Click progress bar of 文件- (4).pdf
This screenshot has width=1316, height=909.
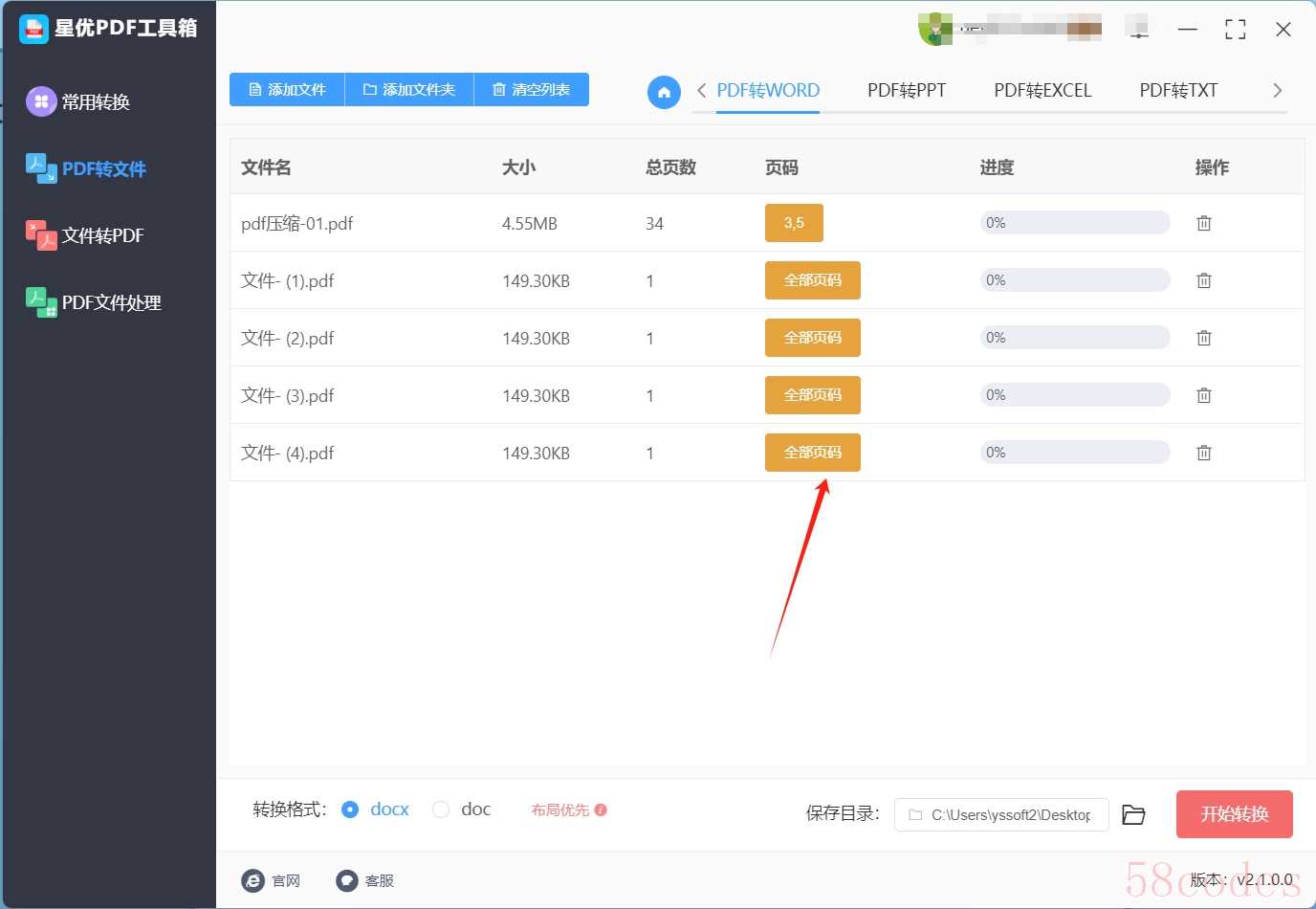(1075, 453)
